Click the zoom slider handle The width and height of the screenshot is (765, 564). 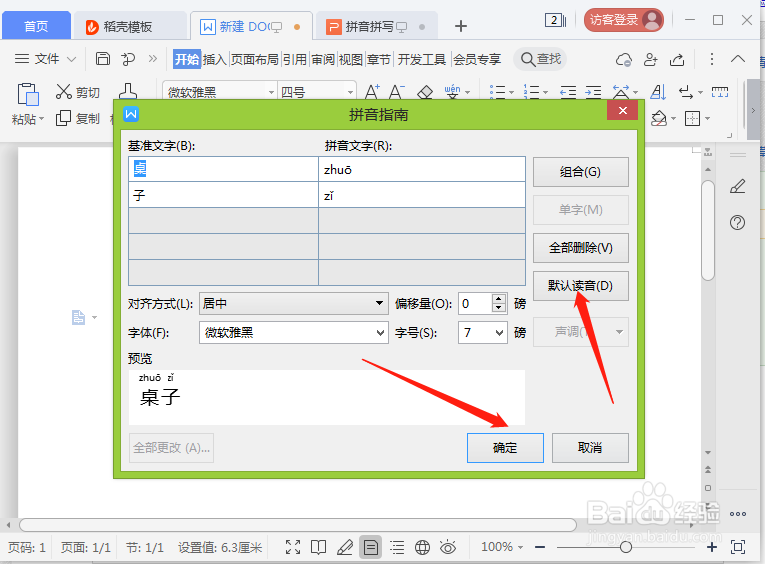626,547
